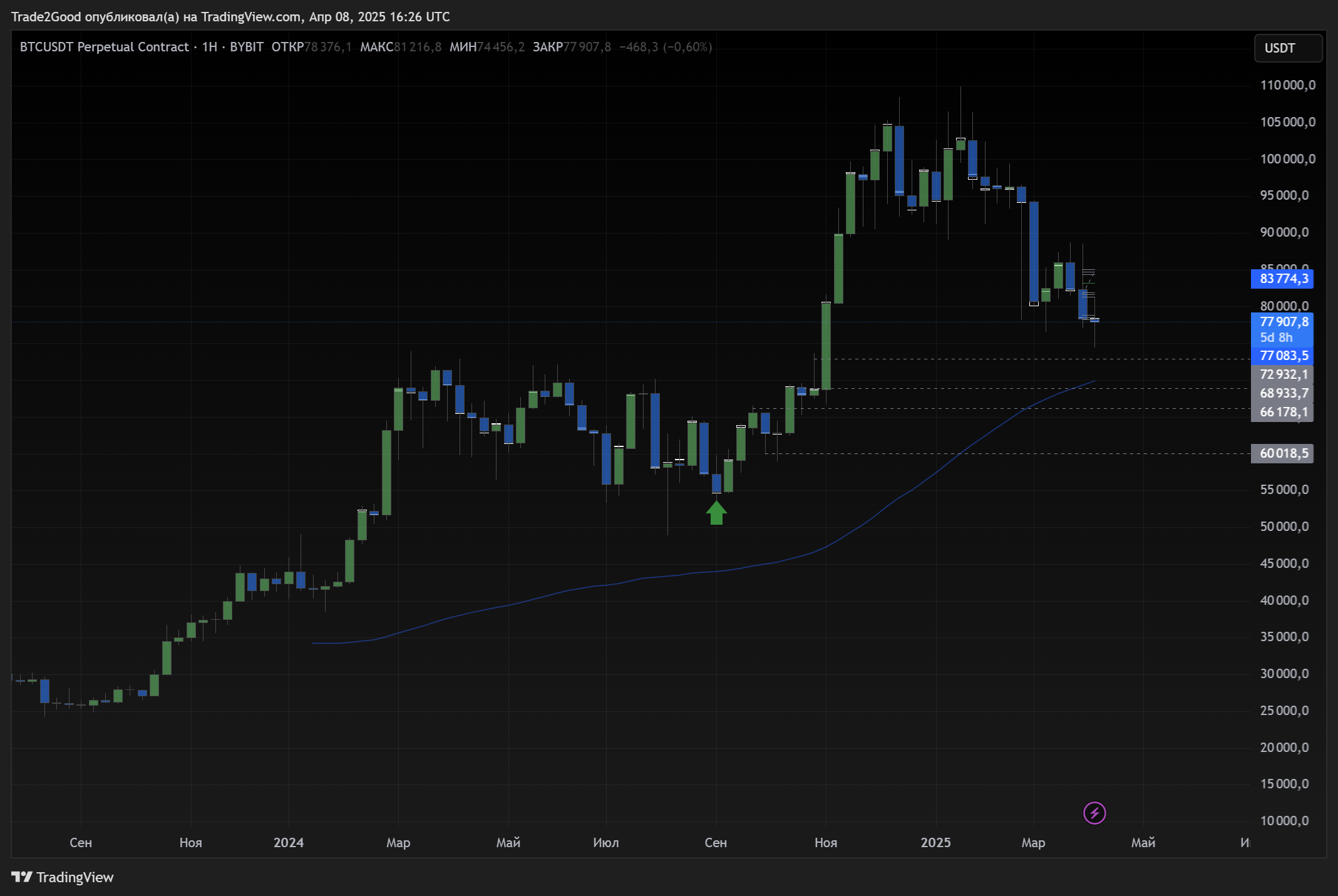Open the USDT currency selector
The width and height of the screenshot is (1338, 896).
(x=1288, y=48)
